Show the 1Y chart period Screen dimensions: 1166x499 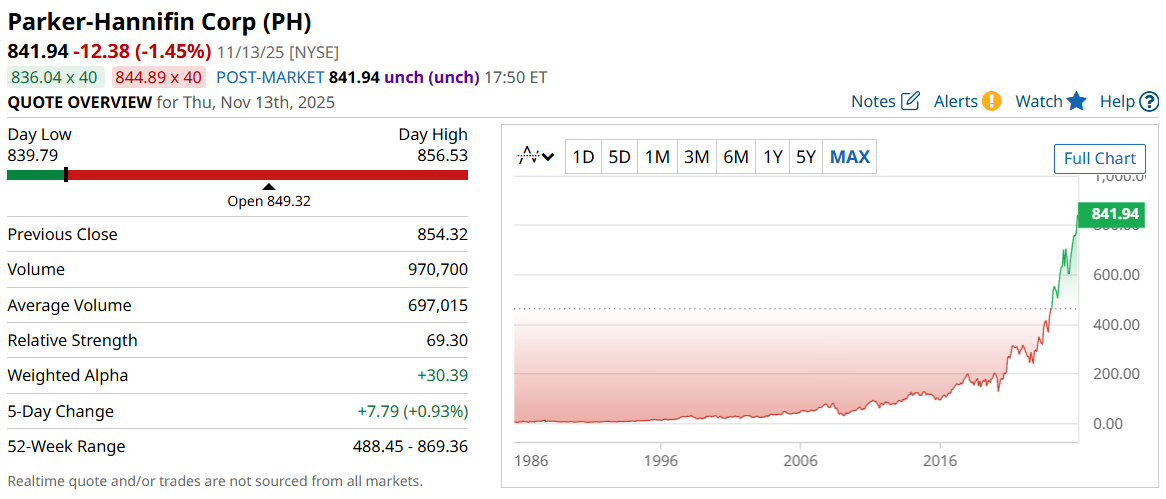click(x=773, y=157)
